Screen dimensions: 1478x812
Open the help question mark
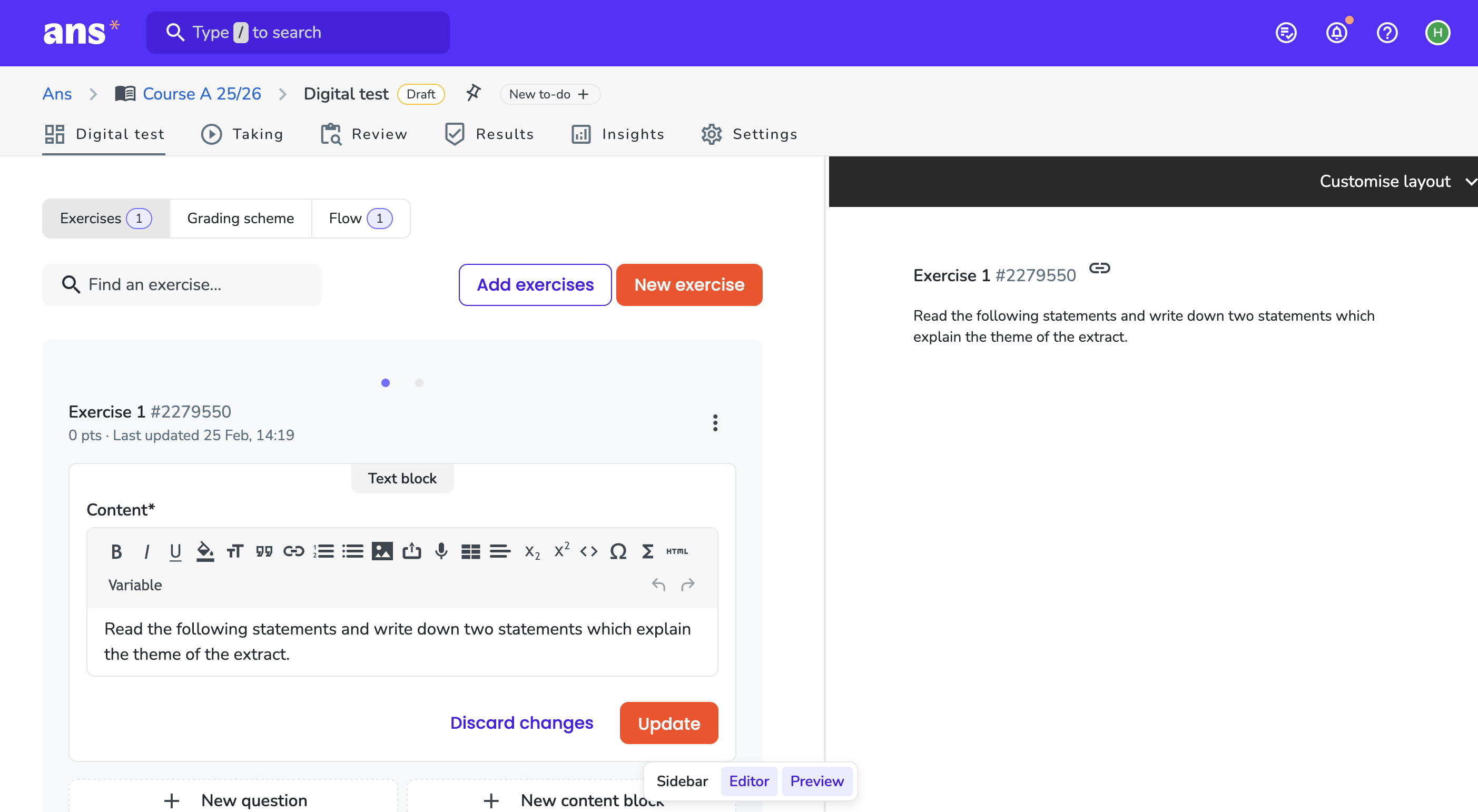tap(1387, 32)
